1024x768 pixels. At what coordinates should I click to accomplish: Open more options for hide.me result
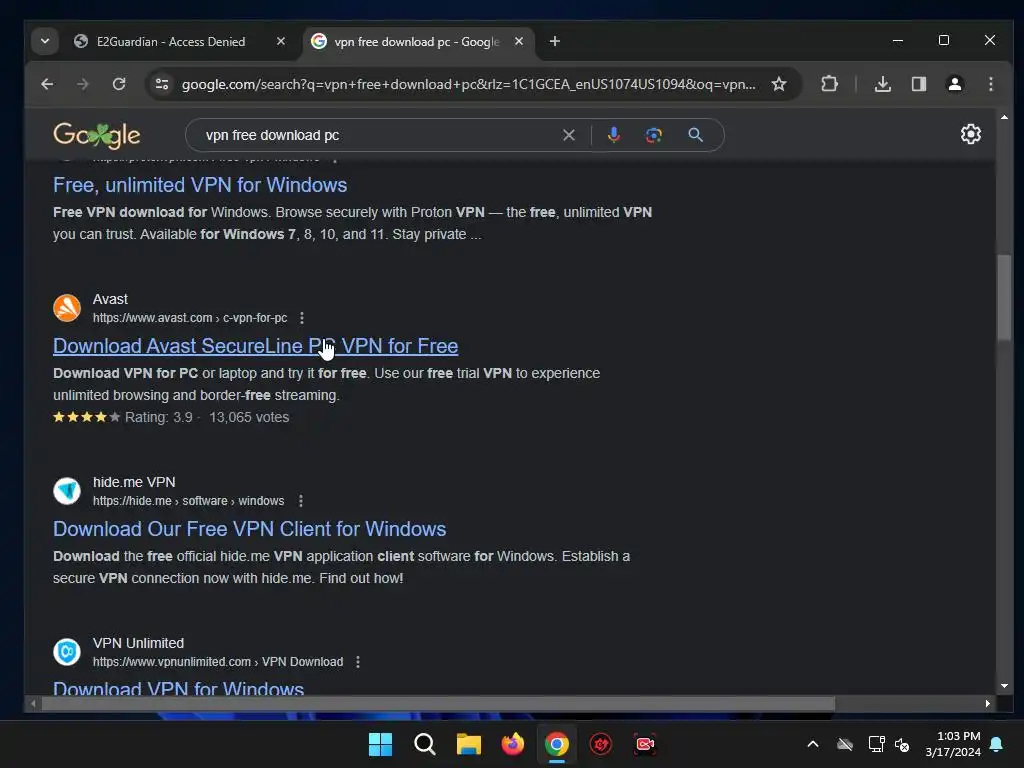pos(300,501)
